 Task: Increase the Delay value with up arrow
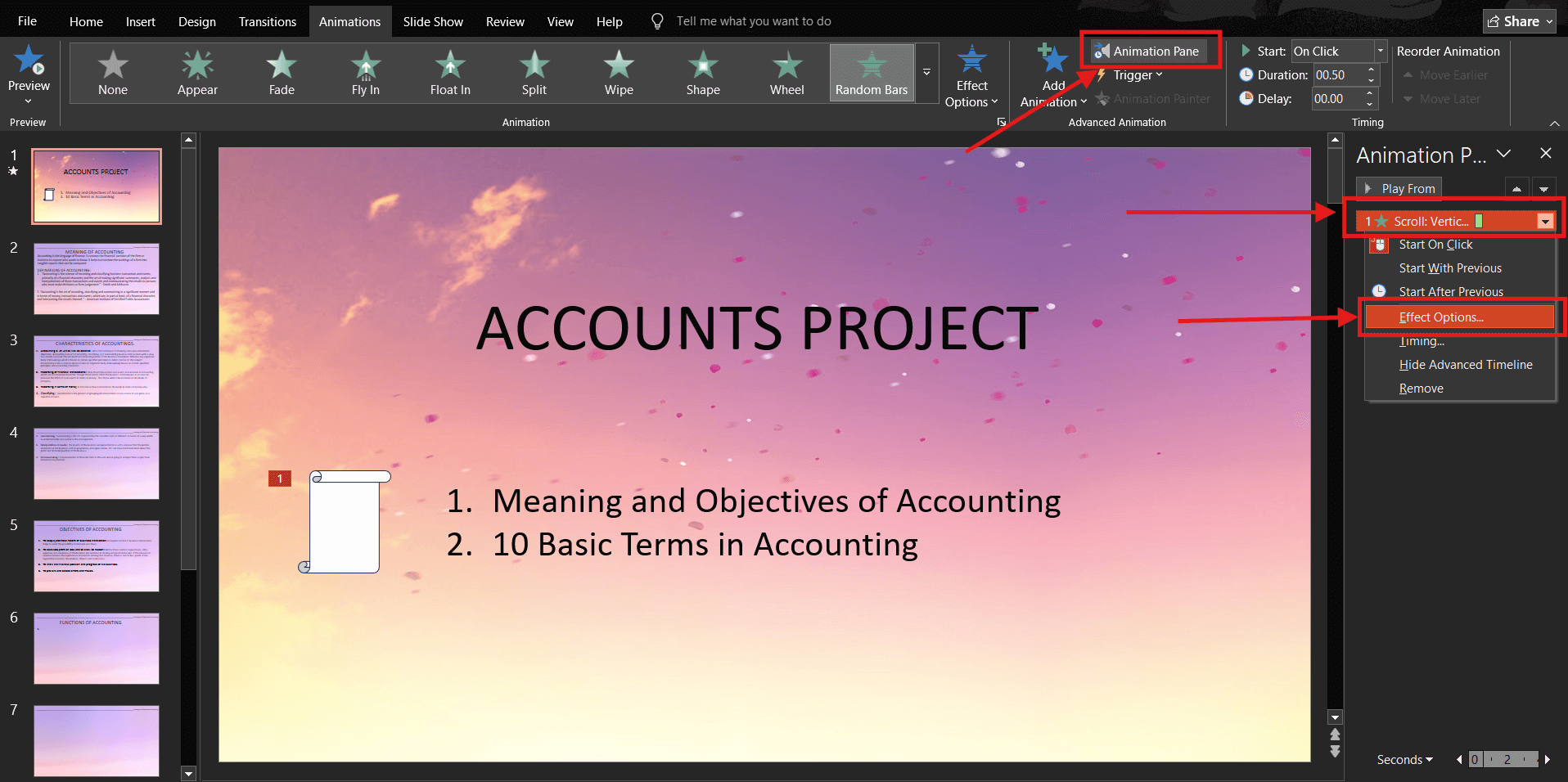(1369, 93)
